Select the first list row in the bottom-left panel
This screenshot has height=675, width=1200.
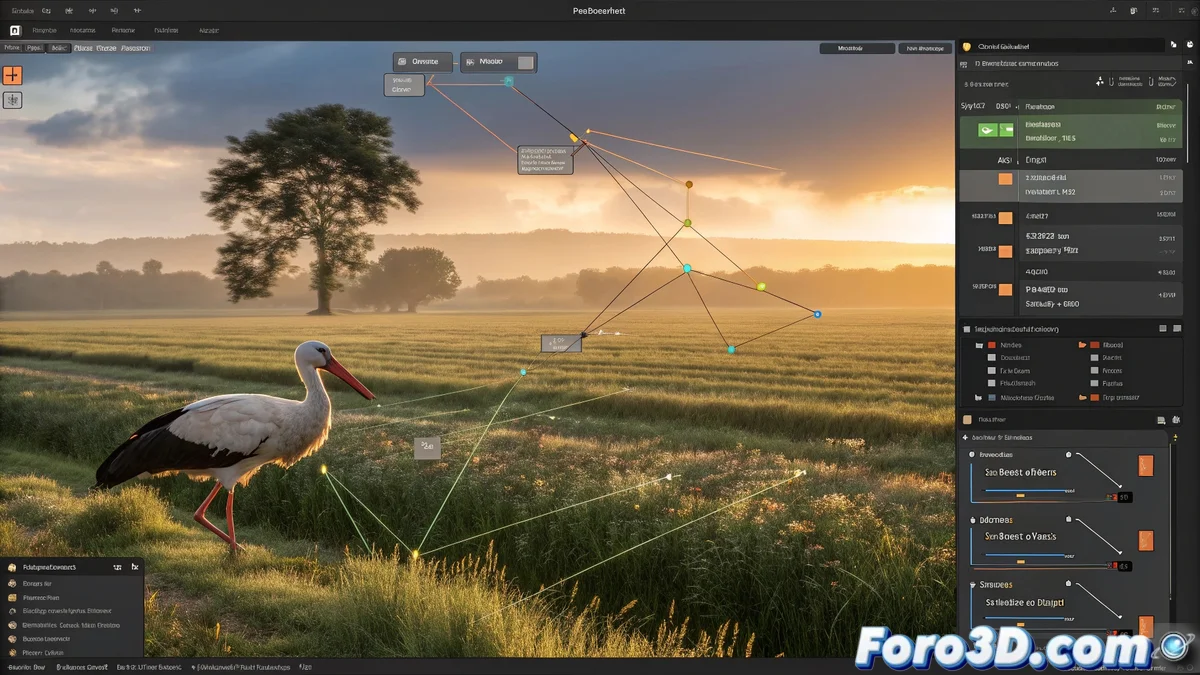pos(72,582)
